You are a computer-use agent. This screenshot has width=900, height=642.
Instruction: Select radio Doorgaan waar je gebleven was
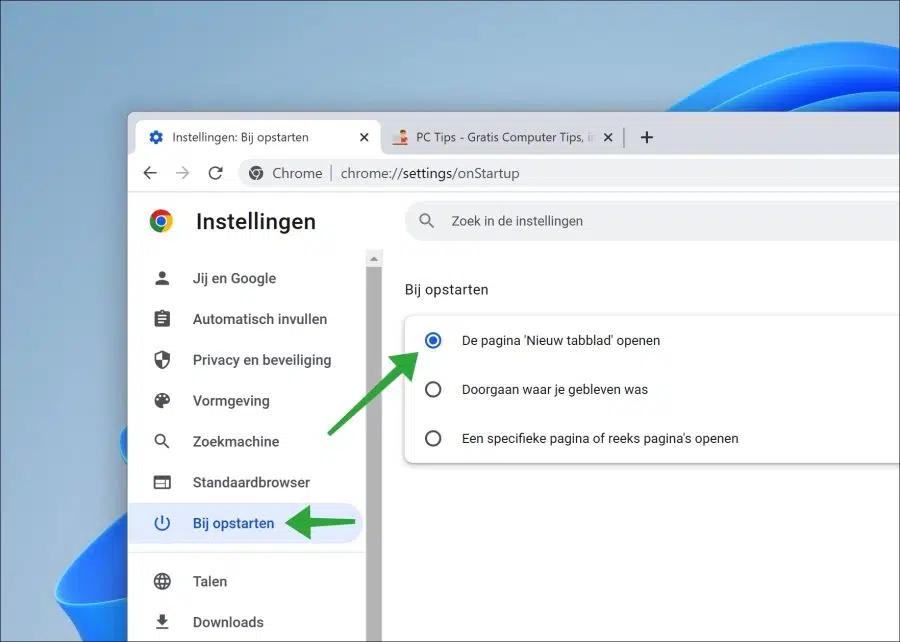[x=433, y=390]
